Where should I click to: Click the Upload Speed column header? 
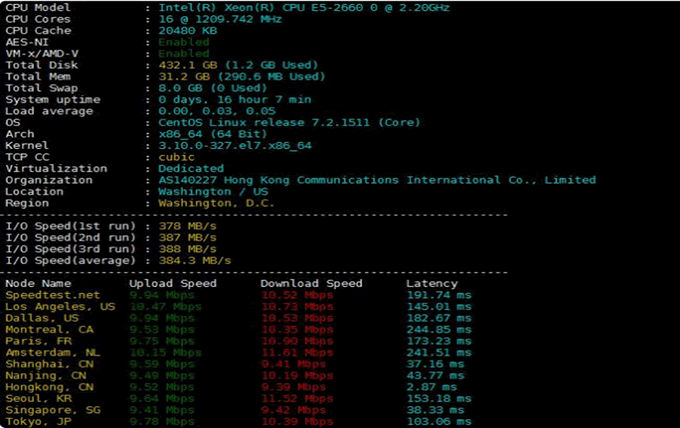coord(173,283)
